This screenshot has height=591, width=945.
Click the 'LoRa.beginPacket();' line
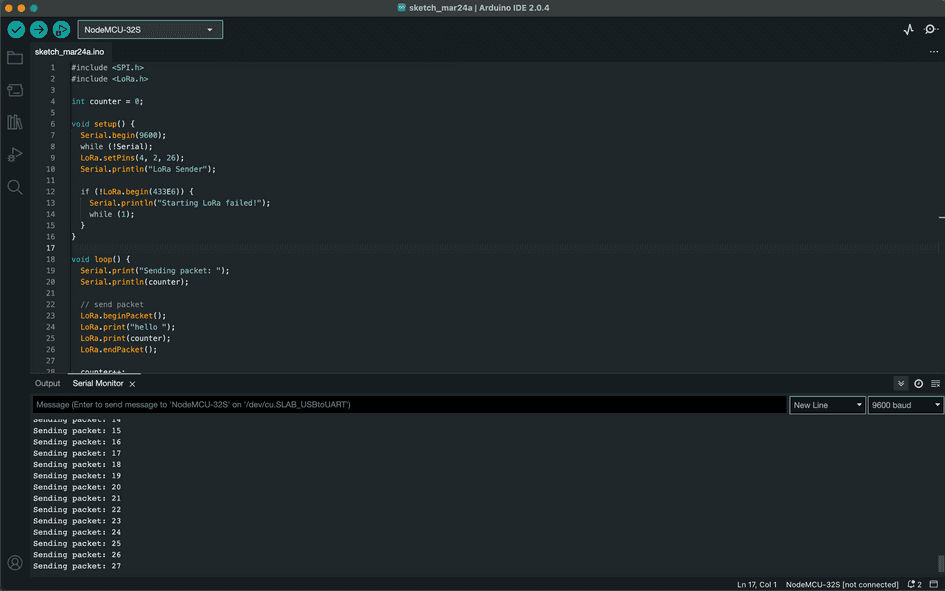(123, 316)
